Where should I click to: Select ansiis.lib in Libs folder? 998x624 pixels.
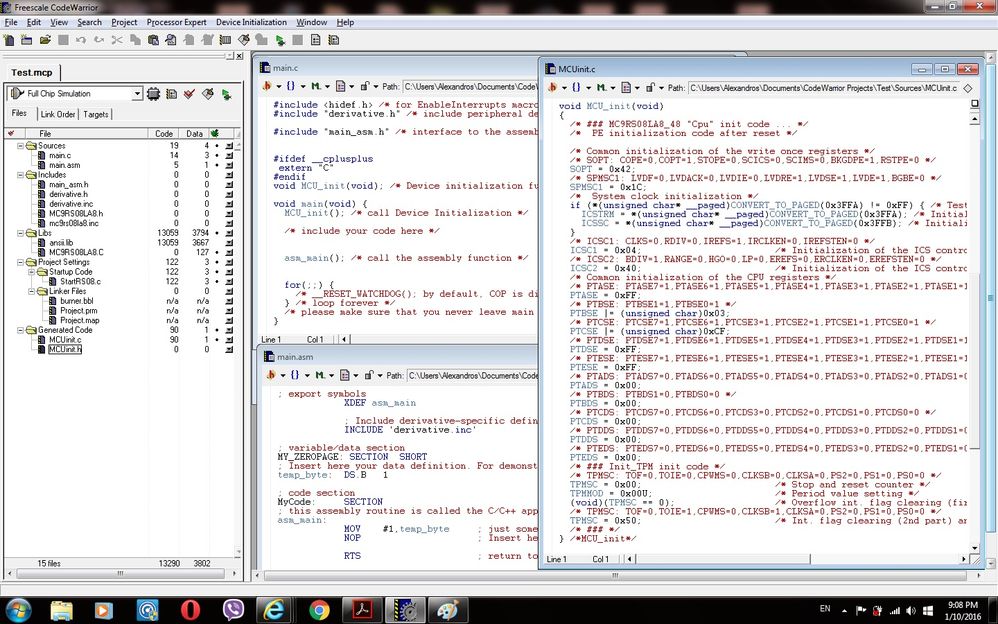point(61,243)
